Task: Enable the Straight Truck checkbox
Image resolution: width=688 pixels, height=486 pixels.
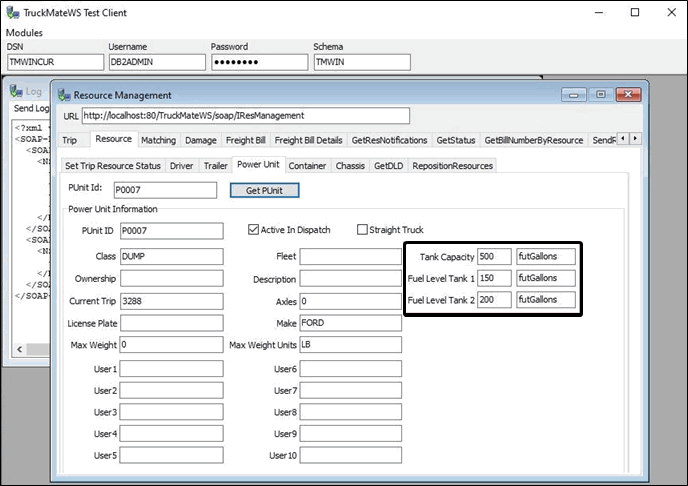Action: pyautogui.click(x=362, y=230)
